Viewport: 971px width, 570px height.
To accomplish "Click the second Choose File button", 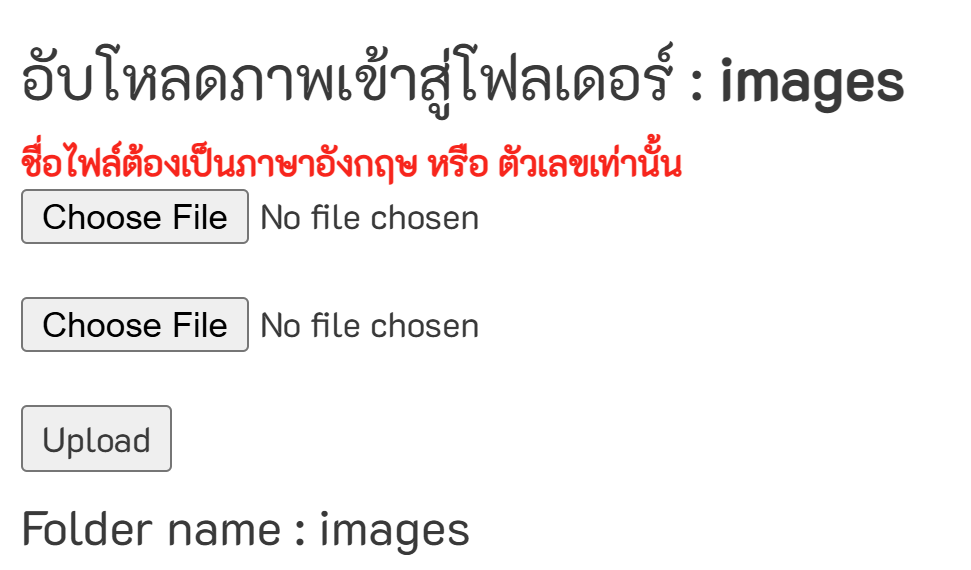I will point(135,325).
